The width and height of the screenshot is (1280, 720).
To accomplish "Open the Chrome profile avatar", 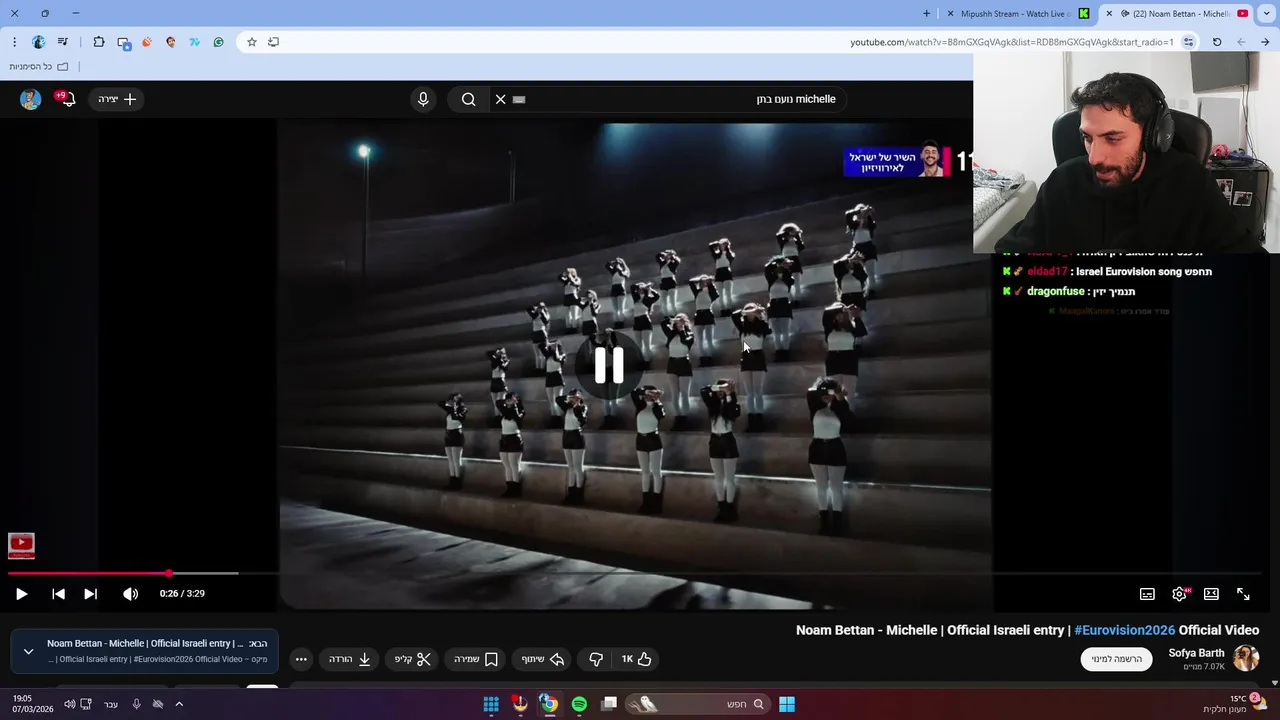I will [x=39, y=42].
